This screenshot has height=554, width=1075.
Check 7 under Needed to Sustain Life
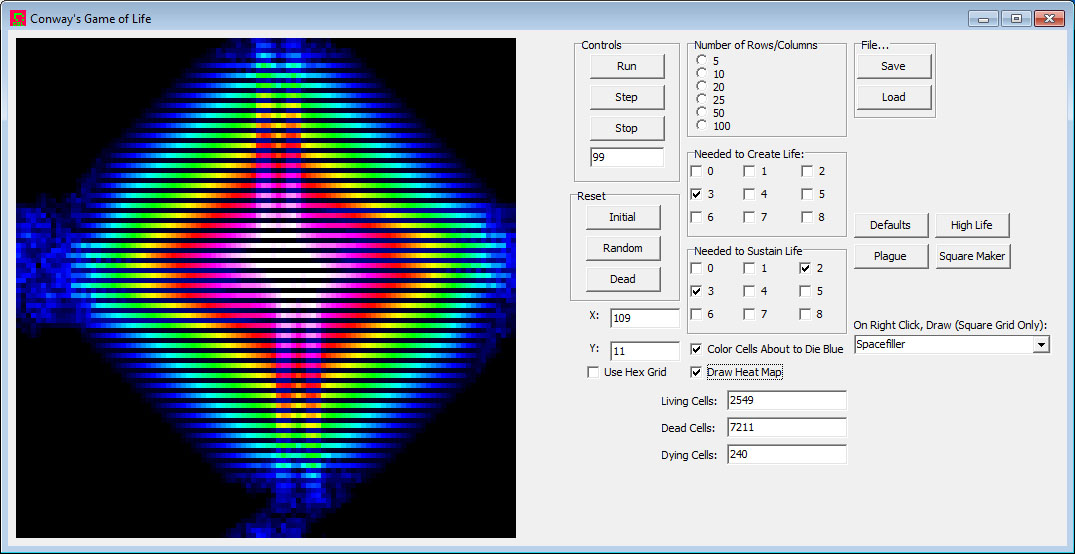749,314
